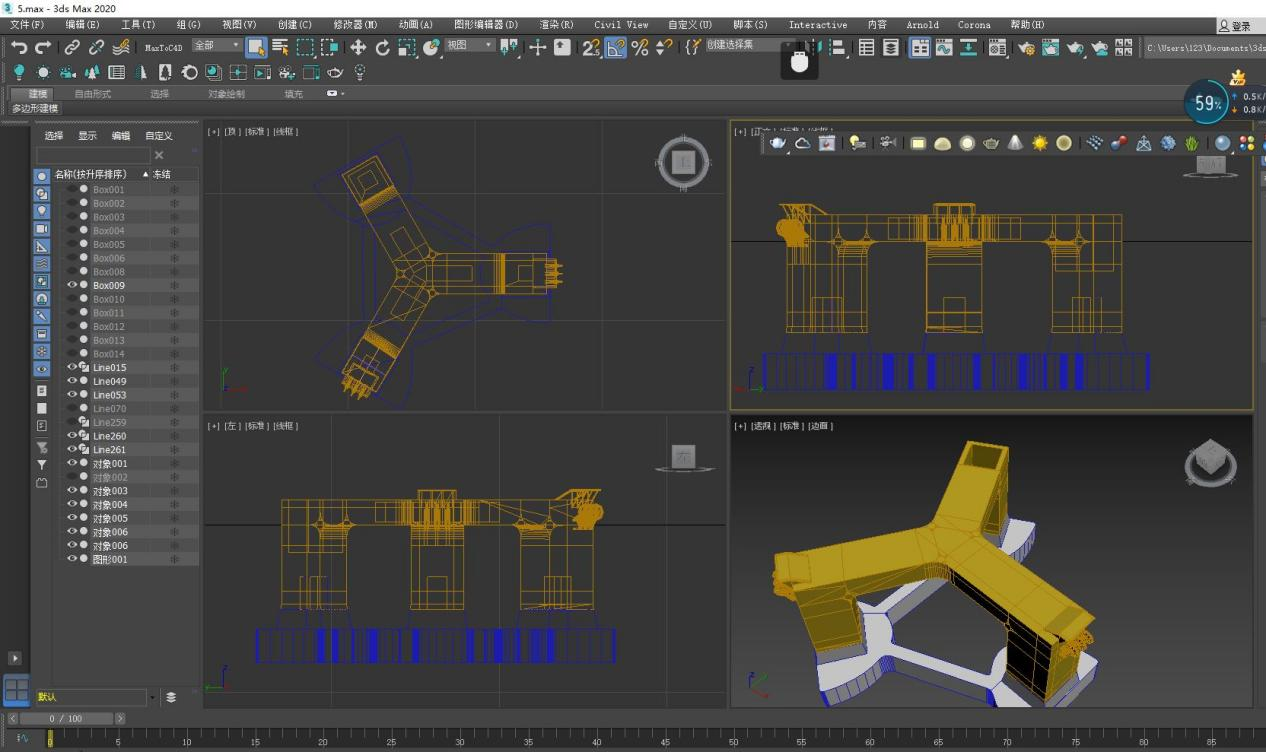
Task: Open the 创建选择集 named selection dropdown
Action: coord(750,45)
